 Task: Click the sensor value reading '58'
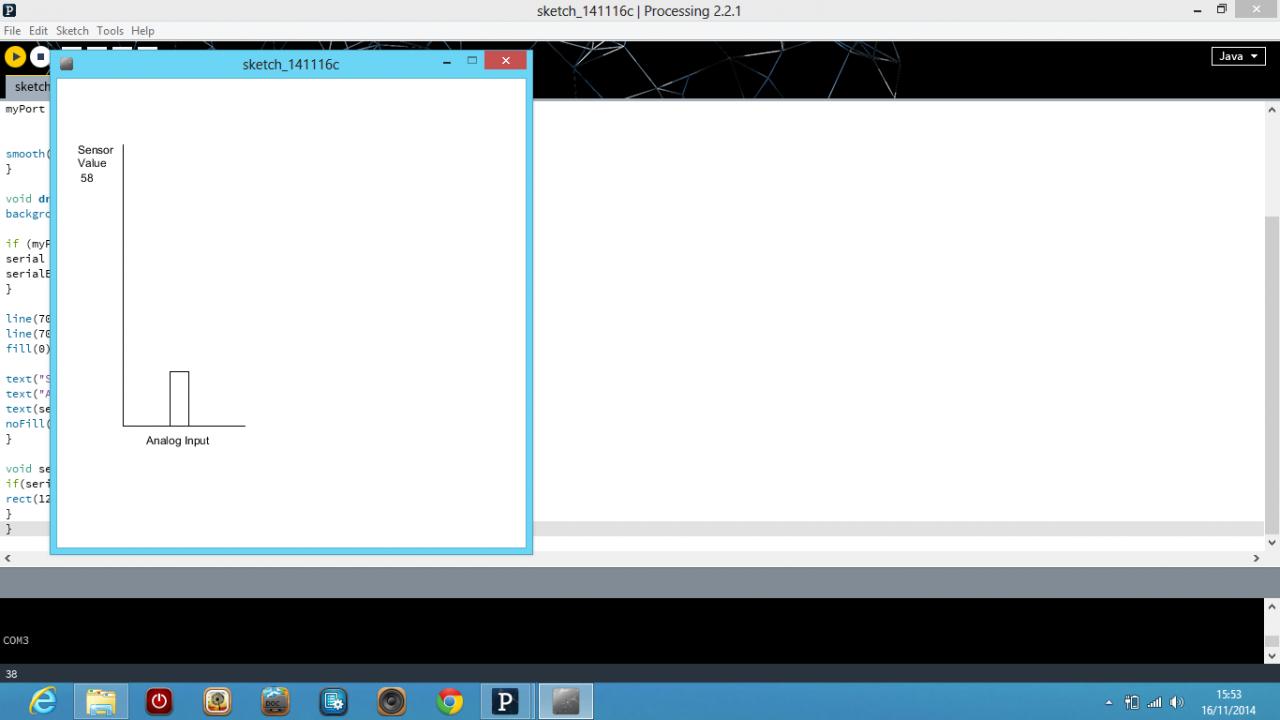click(87, 178)
